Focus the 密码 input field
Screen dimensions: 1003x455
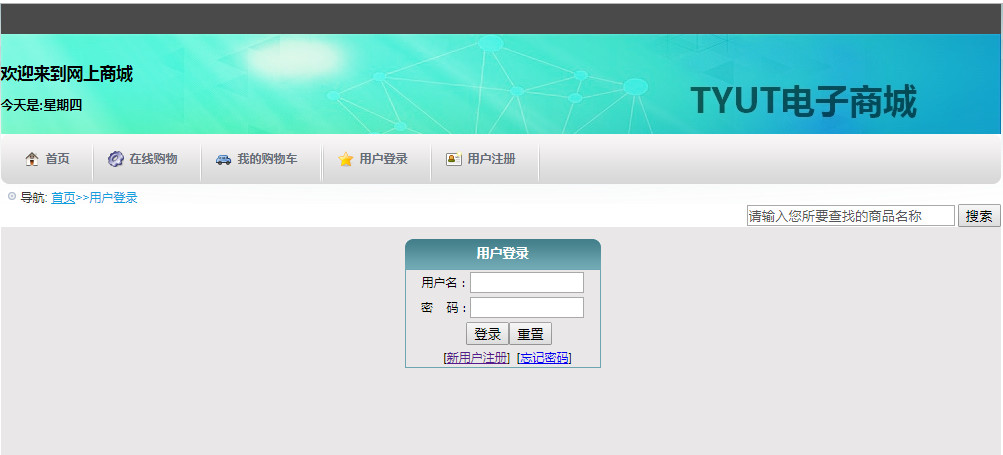click(527, 308)
